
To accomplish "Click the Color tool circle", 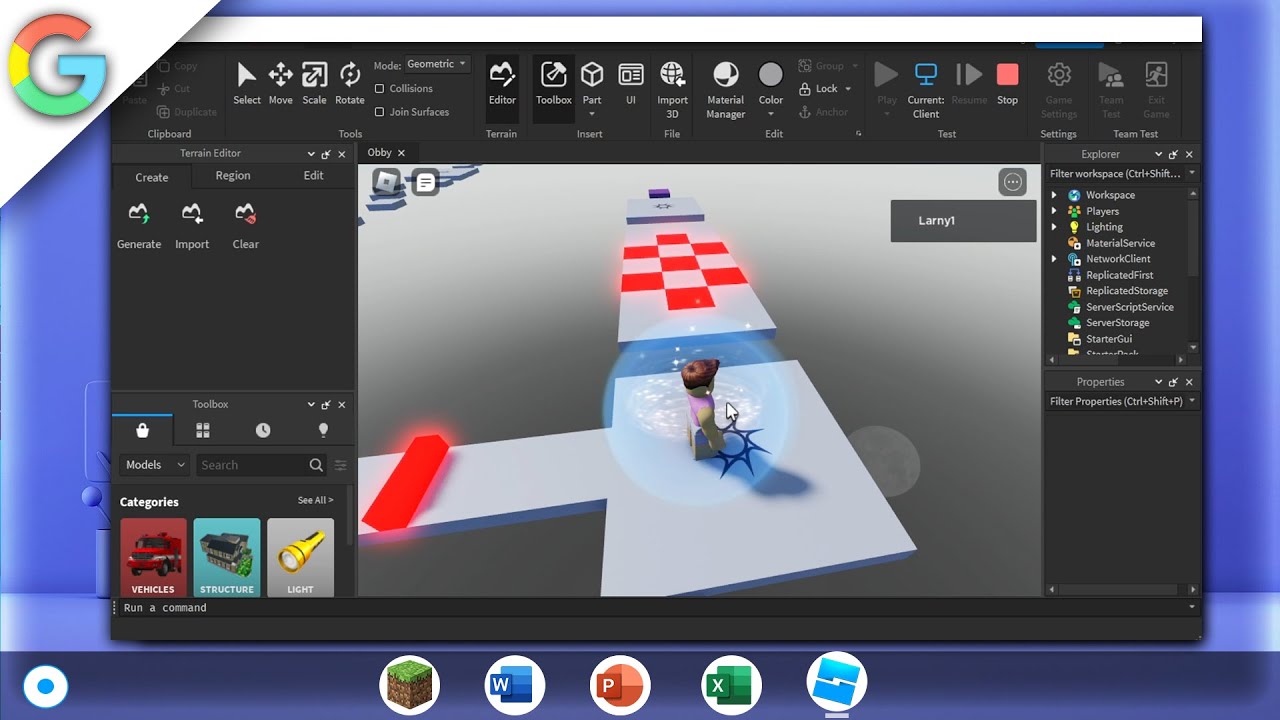I will click(x=771, y=75).
